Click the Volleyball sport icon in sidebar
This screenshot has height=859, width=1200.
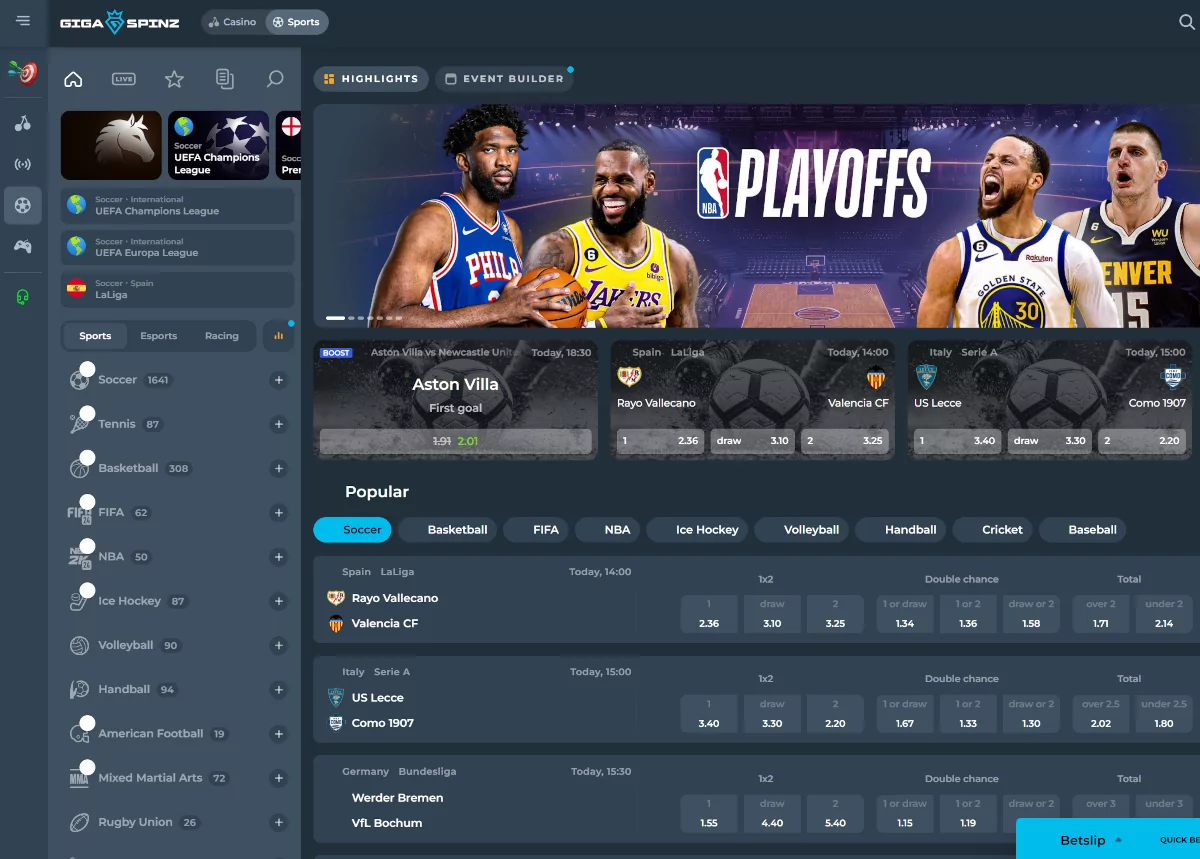pos(80,645)
